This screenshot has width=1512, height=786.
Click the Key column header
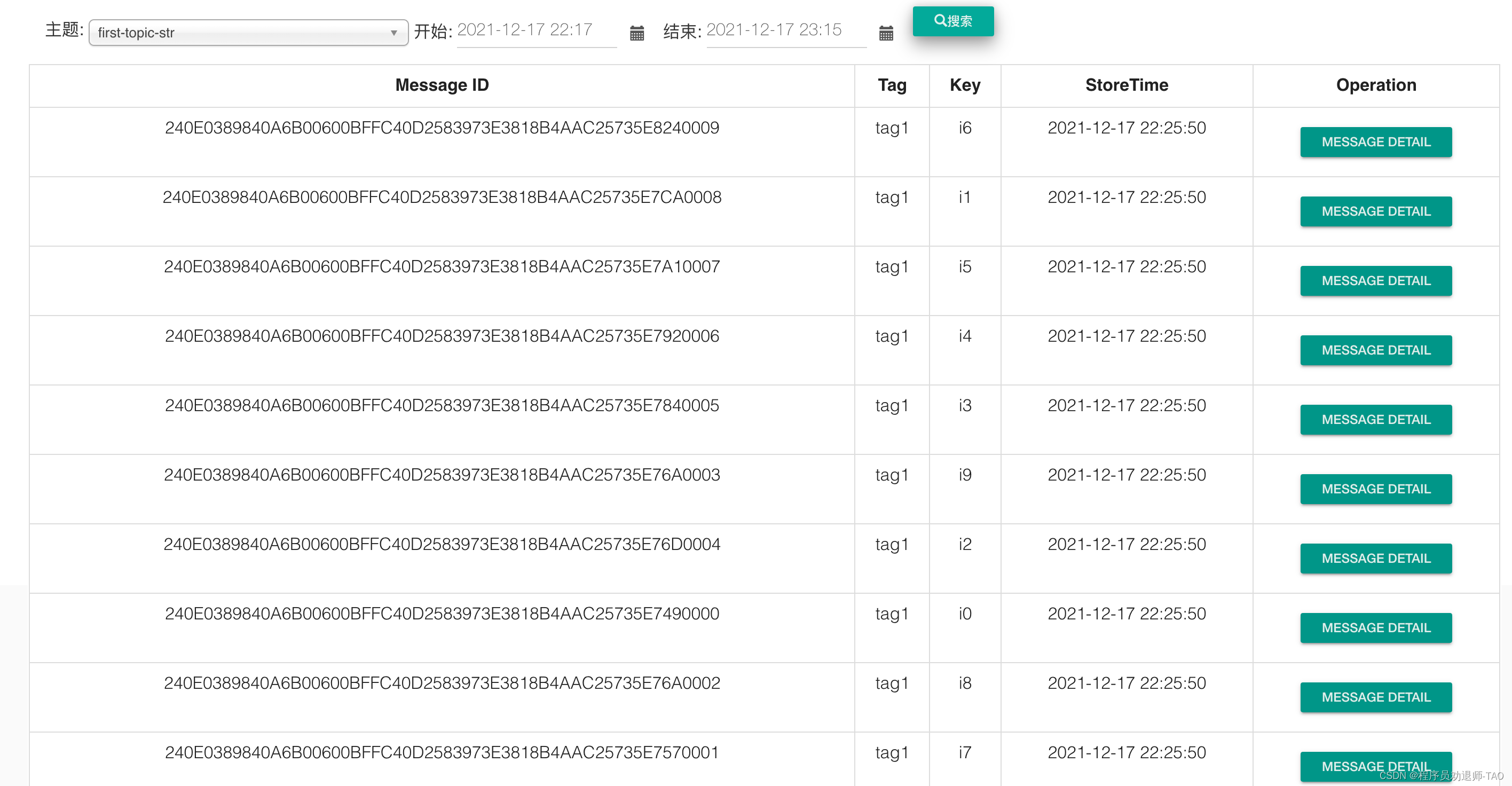(x=965, y=85)
